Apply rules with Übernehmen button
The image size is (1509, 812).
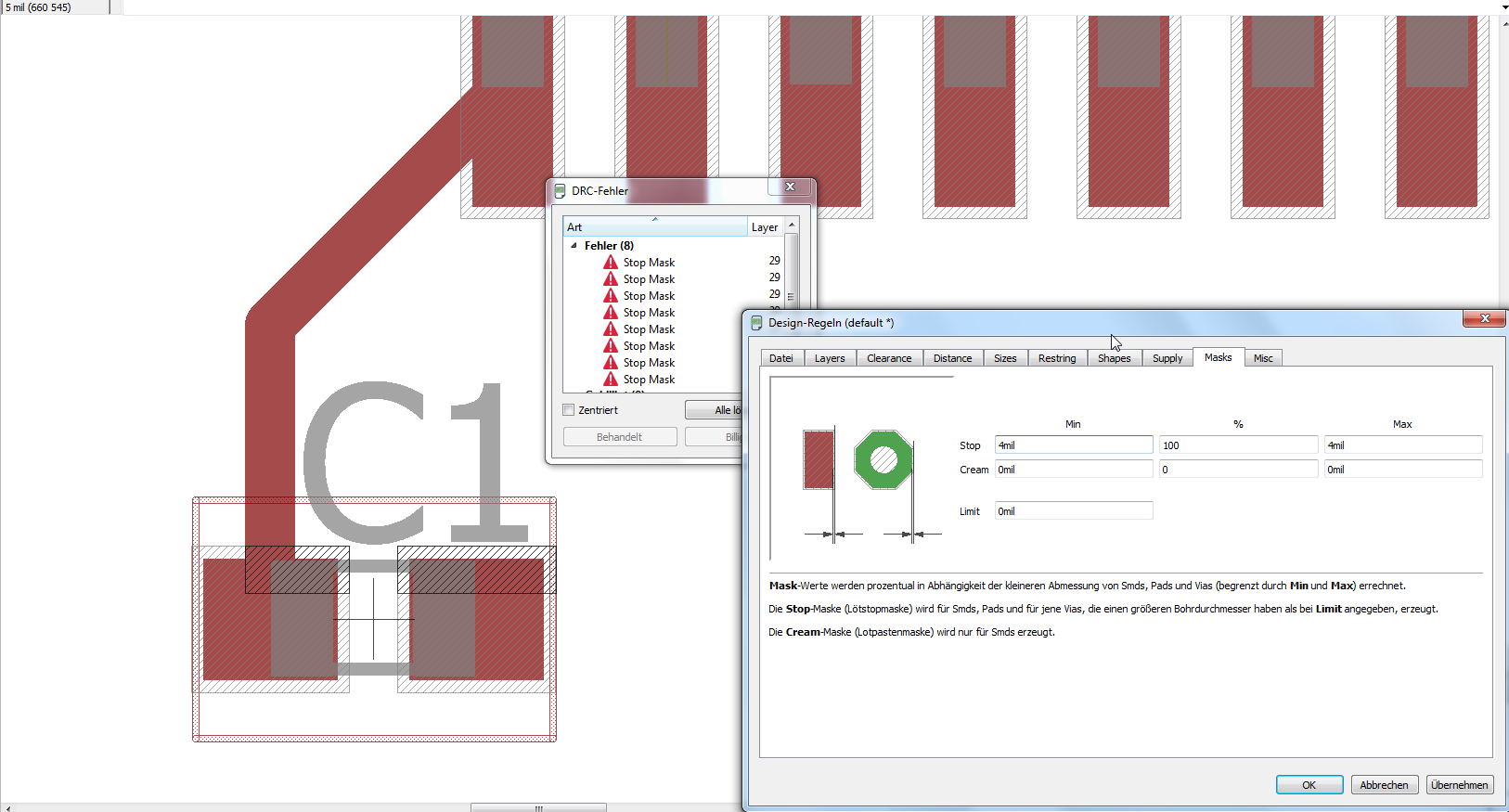[1460, 785]
